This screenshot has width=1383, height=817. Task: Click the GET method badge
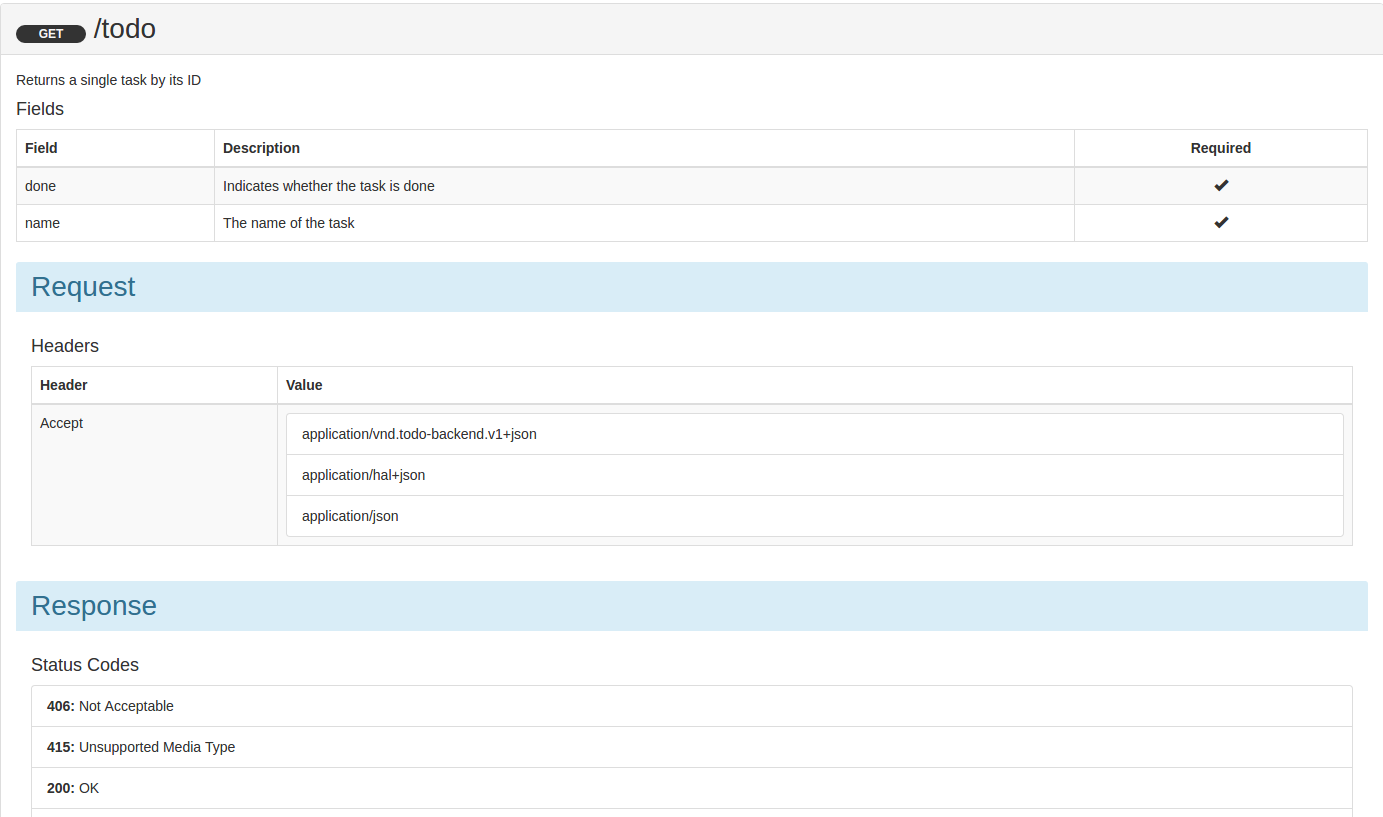point(51,34)
